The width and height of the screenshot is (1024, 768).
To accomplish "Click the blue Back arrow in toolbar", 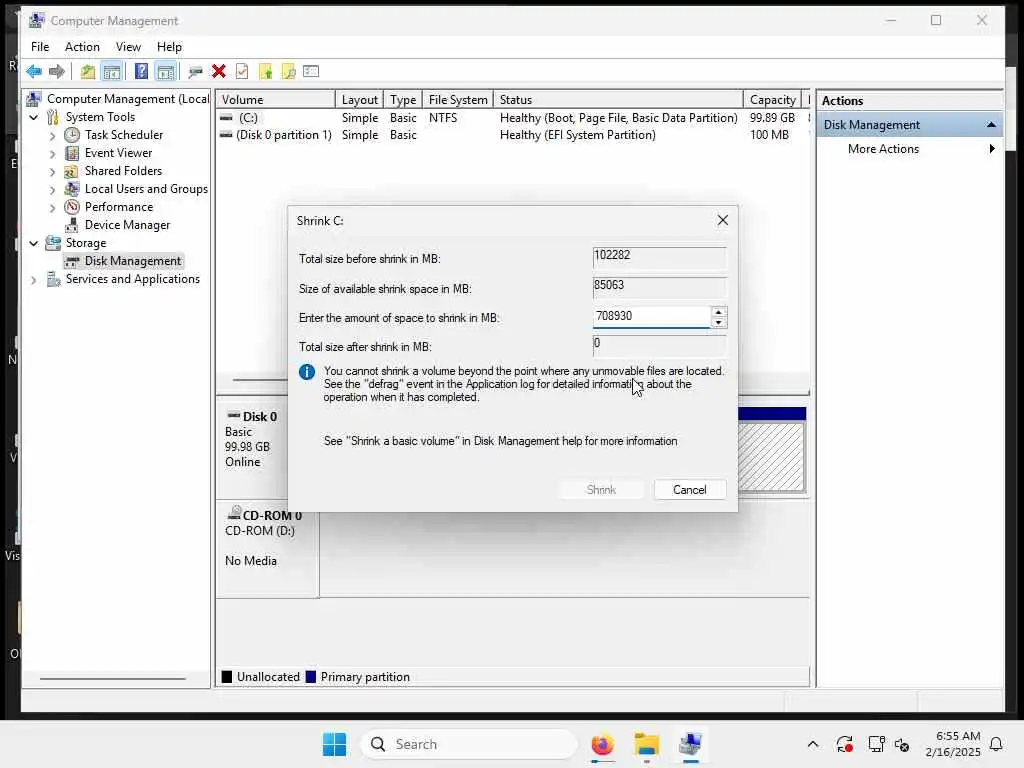I will click(33, 71).
